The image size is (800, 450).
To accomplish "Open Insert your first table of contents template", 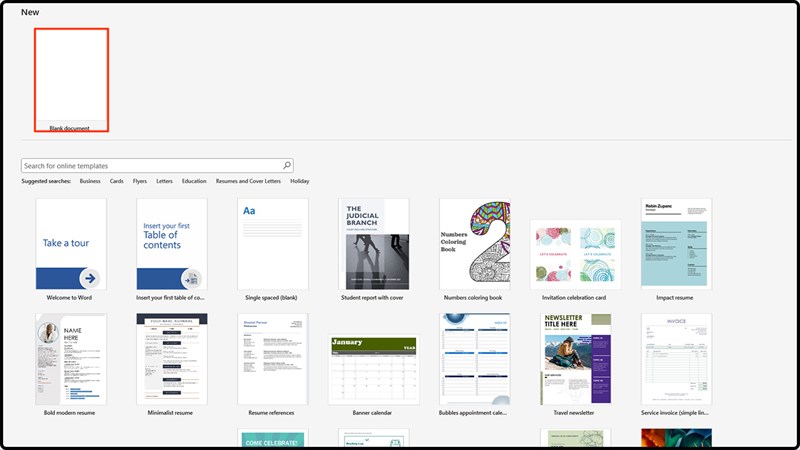I will [172, 244].
